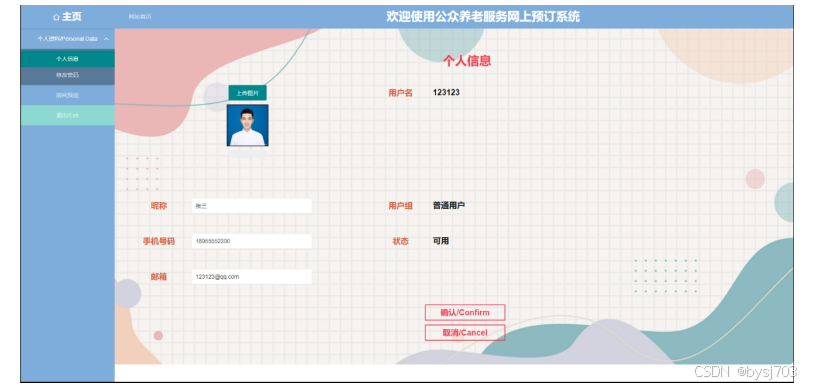Image resolution: width=816 pixels, height=387 pixels.
Task: Focus the 邮箱 email input field
Action: click(251, 277)
